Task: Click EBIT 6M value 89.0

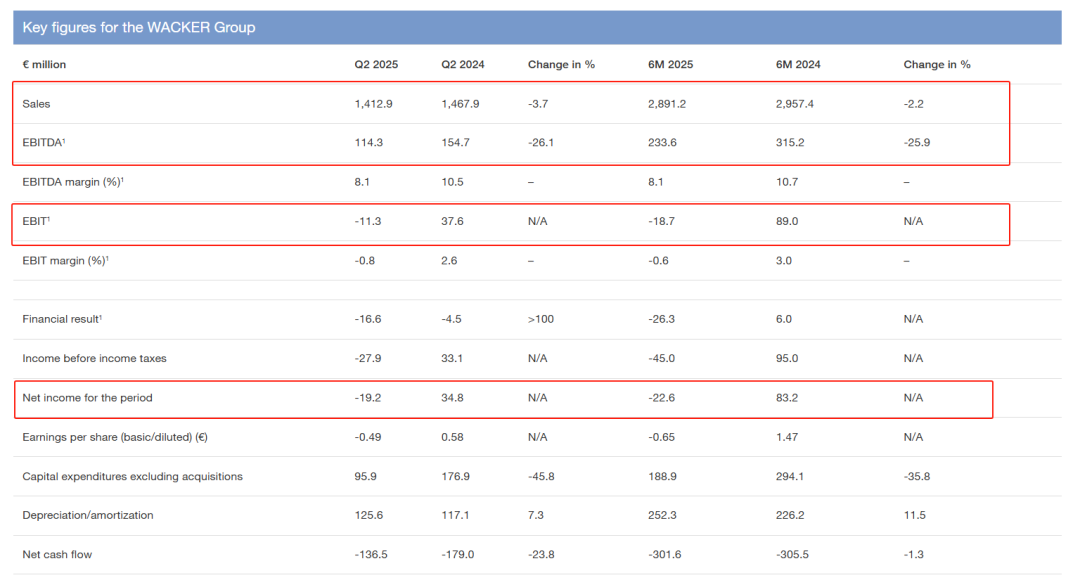Action: [787, 221]
